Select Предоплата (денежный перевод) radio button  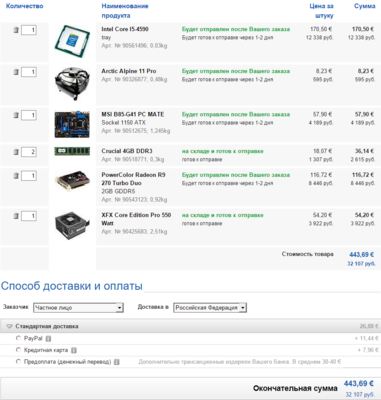coord(18,361)
